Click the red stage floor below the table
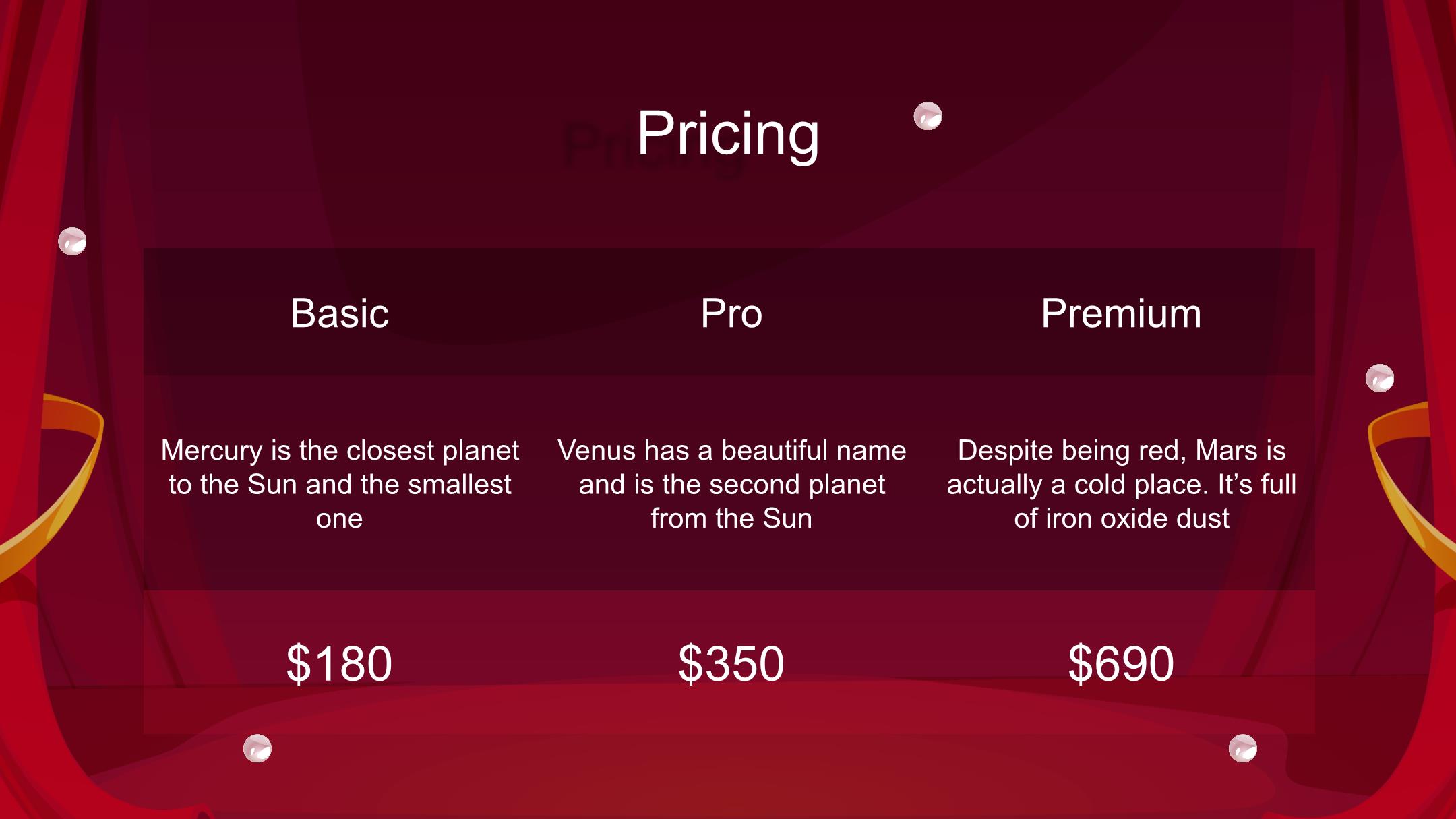The width and height of the screenshot is (1456, 819). click(x=728, y=775)
